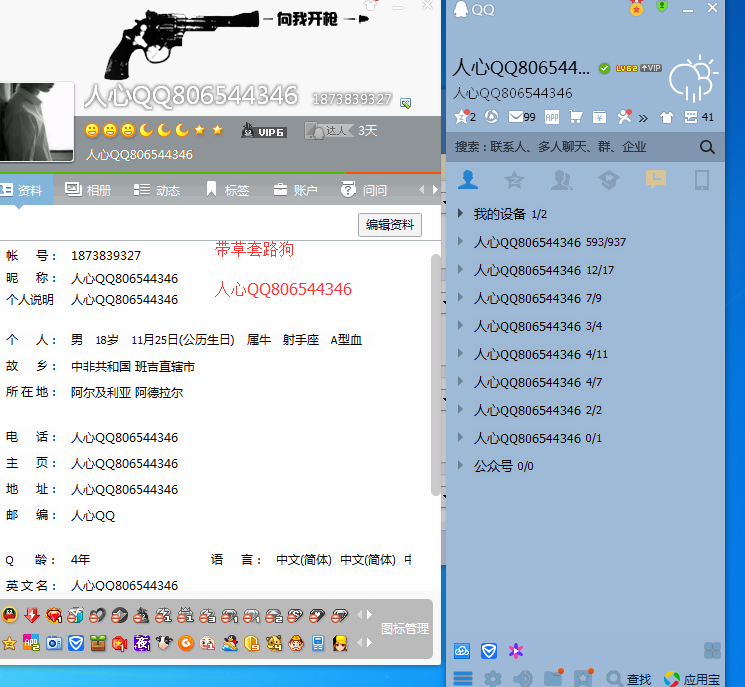Open the file folder icon with orange dot
The height and width of the screenshot is (687, 745).
pos(553,677)
